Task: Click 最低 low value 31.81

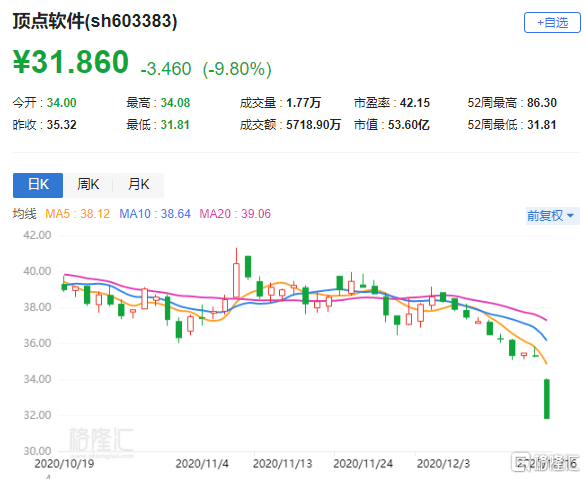Action: (175, 125)
